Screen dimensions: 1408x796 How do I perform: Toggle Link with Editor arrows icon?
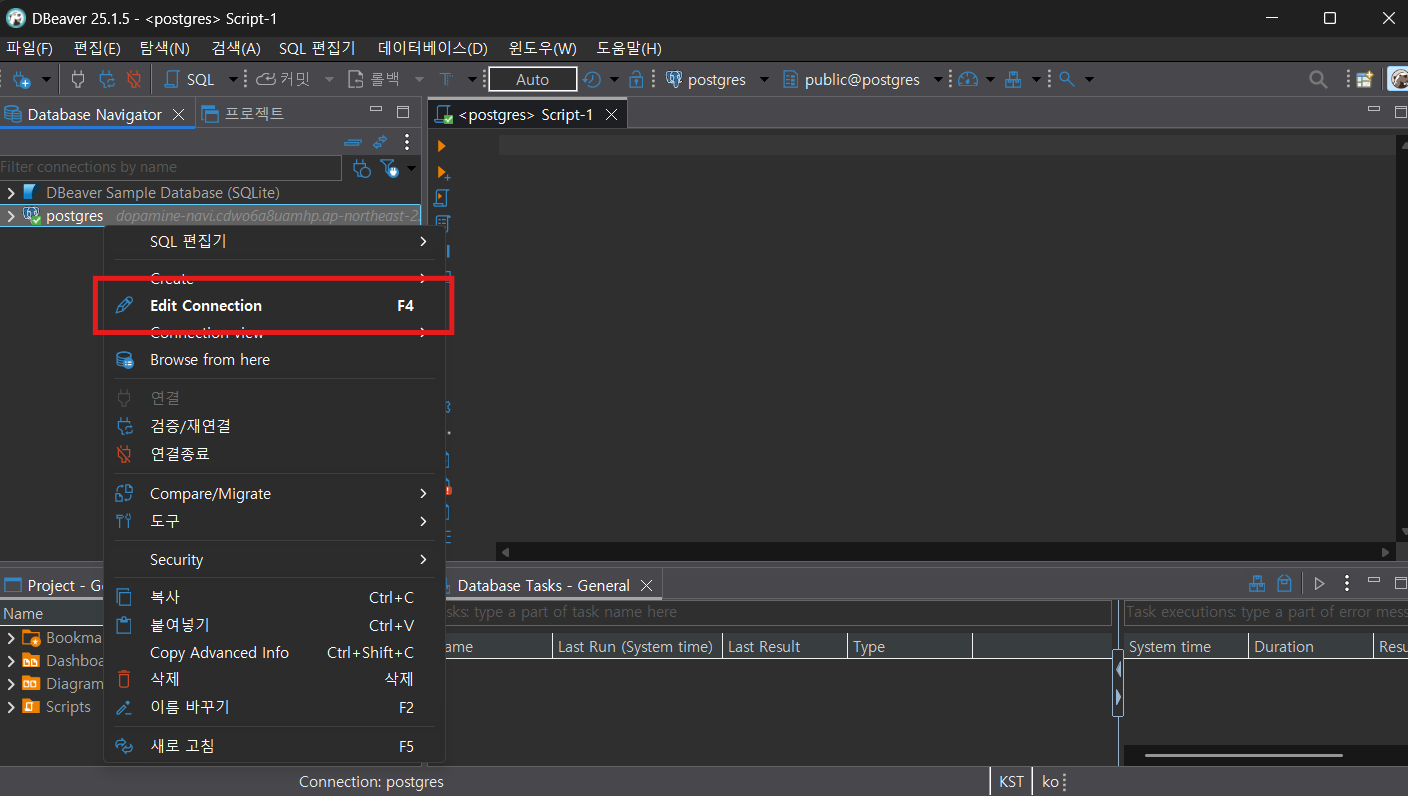click(380, 143)
